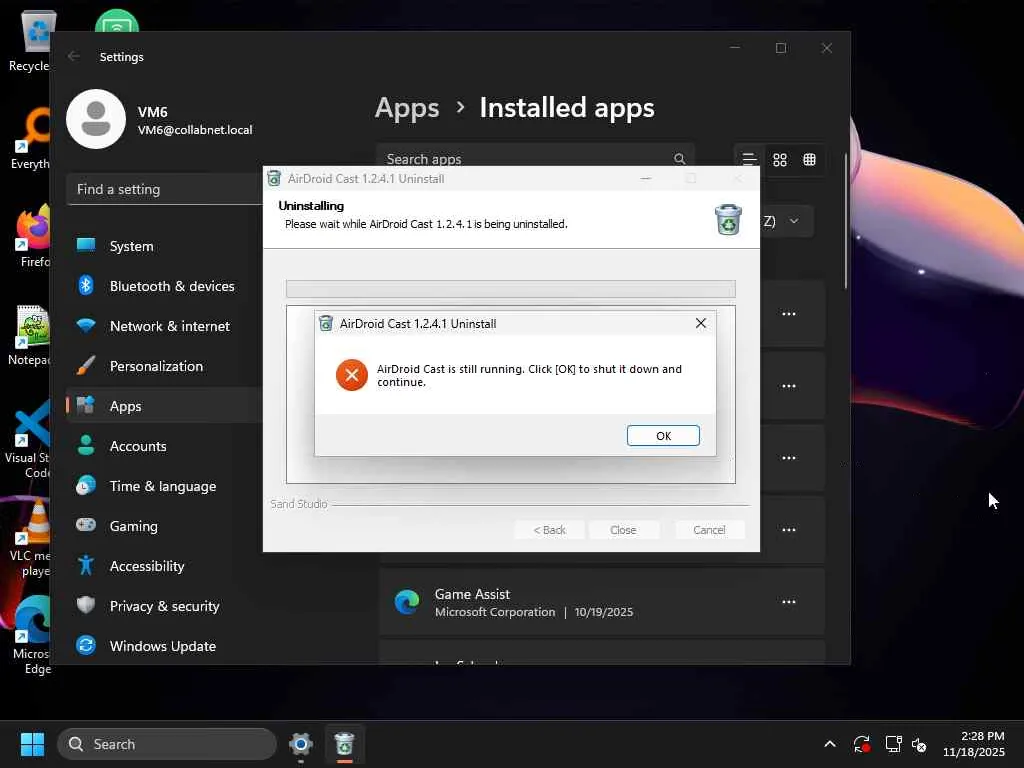Click the Close button in the uninstaller
This screenshot has height=768, width=1024.
coord(623,530)
